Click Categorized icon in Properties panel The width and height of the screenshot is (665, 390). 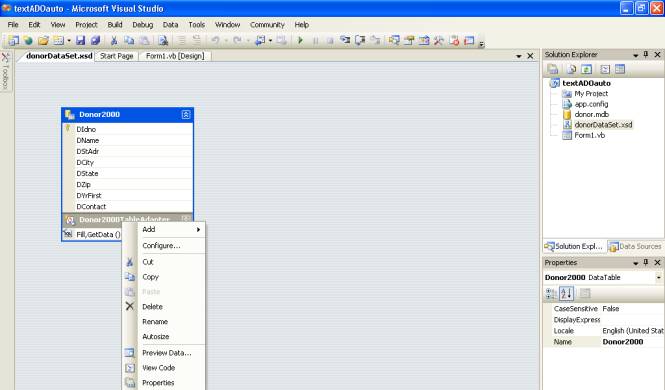551,293
